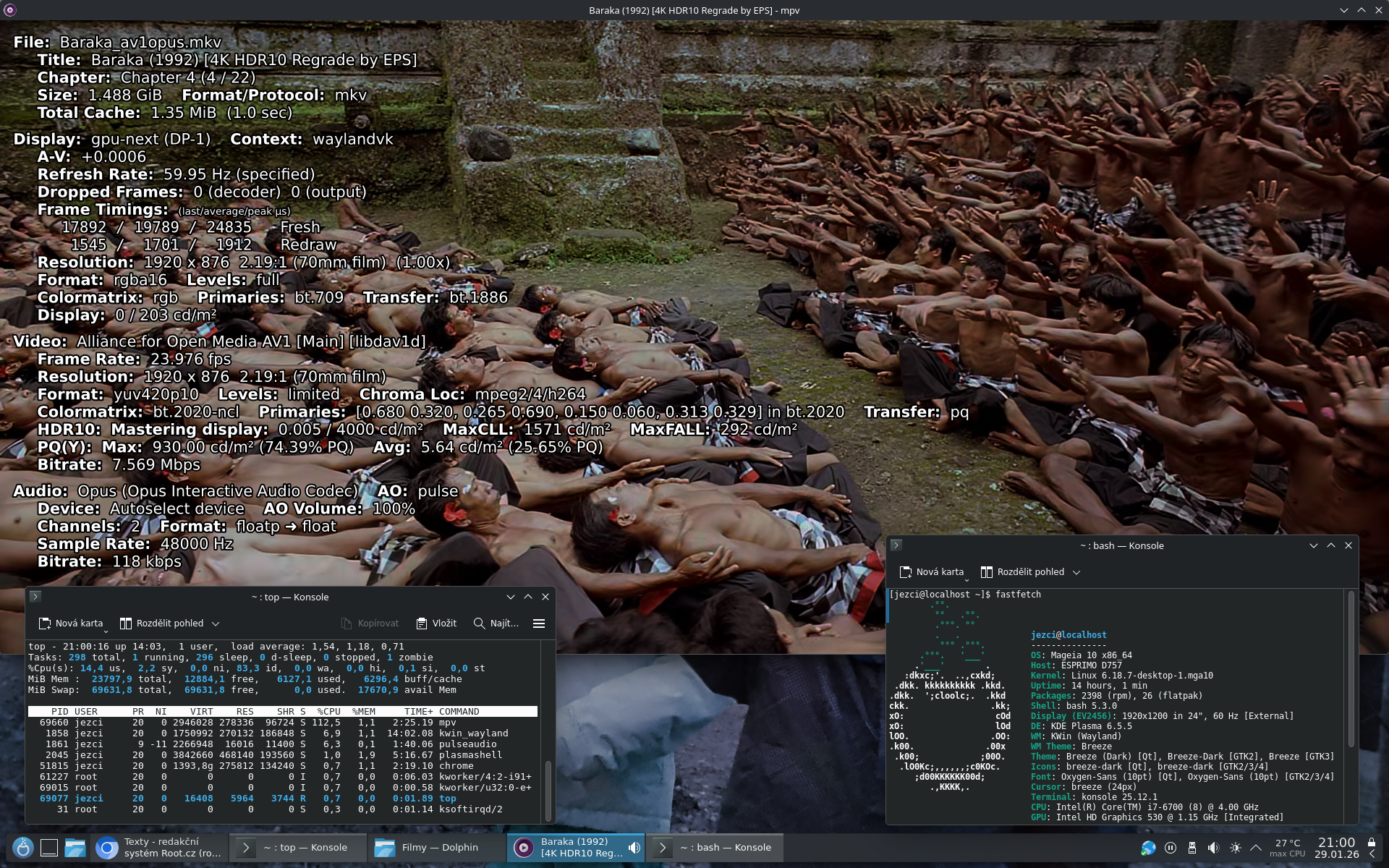Expand the Rozdělit pohled dropdown in bash Konsole
Image resolution: width=1389 pixels, height=868 pixels.
tap(1076, 572)
